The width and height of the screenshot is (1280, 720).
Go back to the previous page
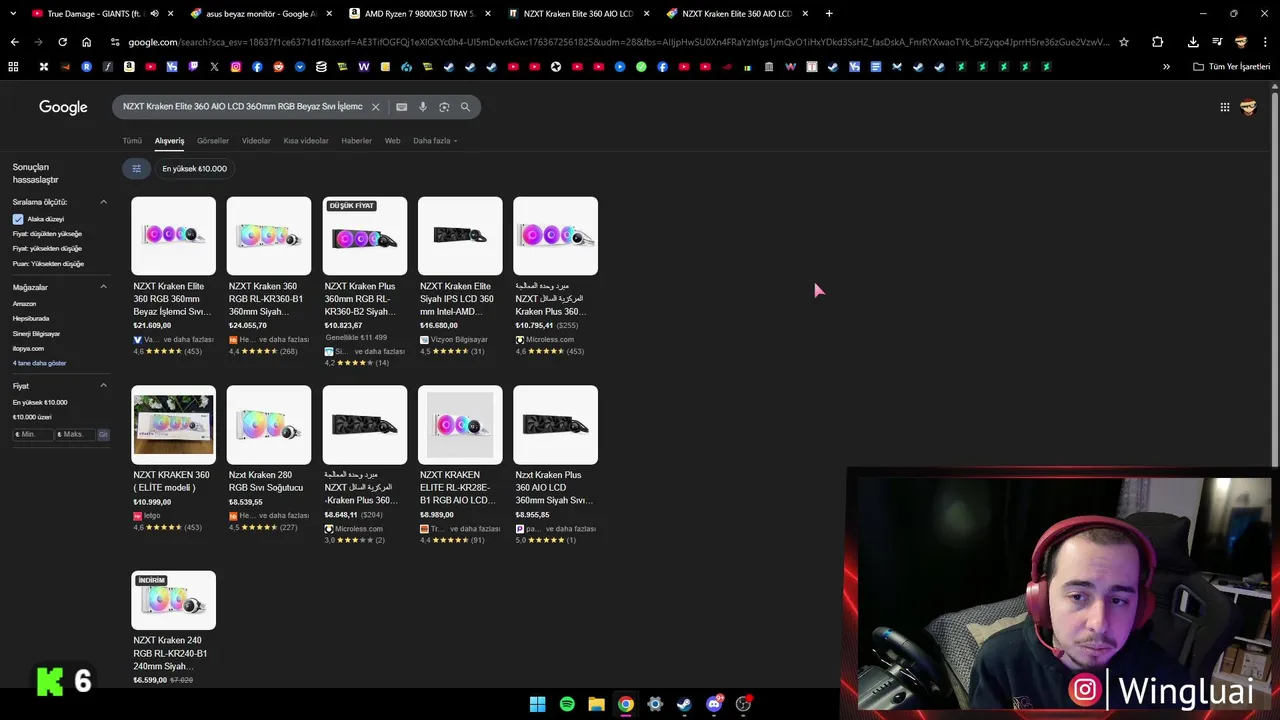tap(14, 42)
